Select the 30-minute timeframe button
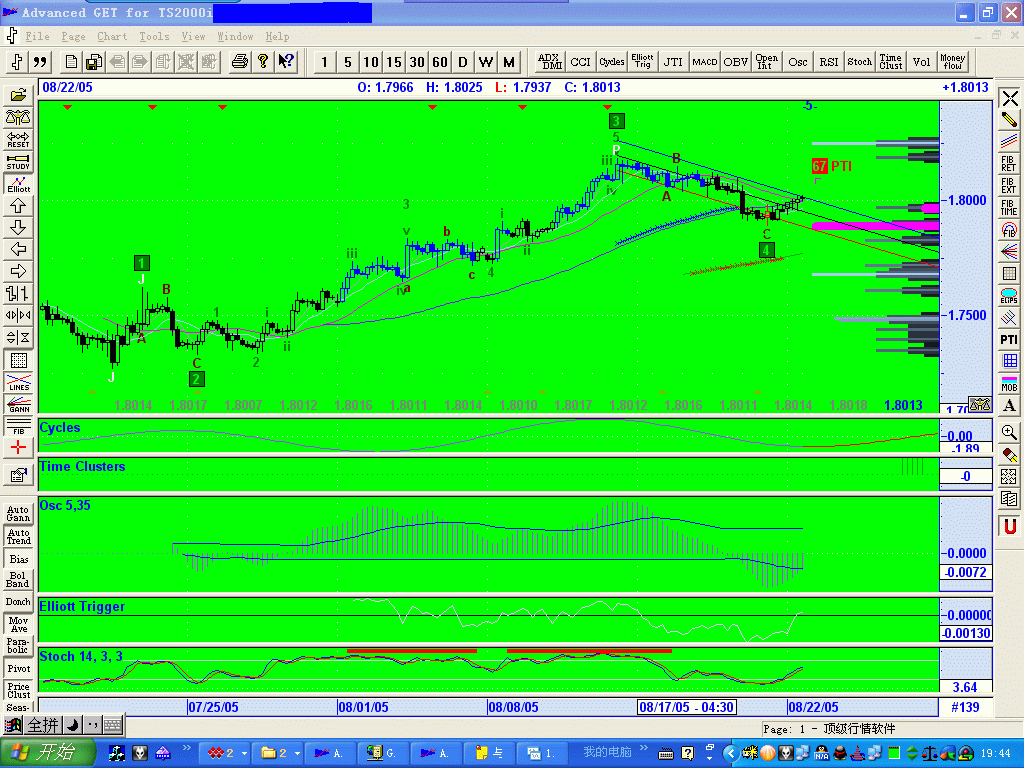Image resolution: width=1024 pixels, height=768 pixels. tap(417, 62)
